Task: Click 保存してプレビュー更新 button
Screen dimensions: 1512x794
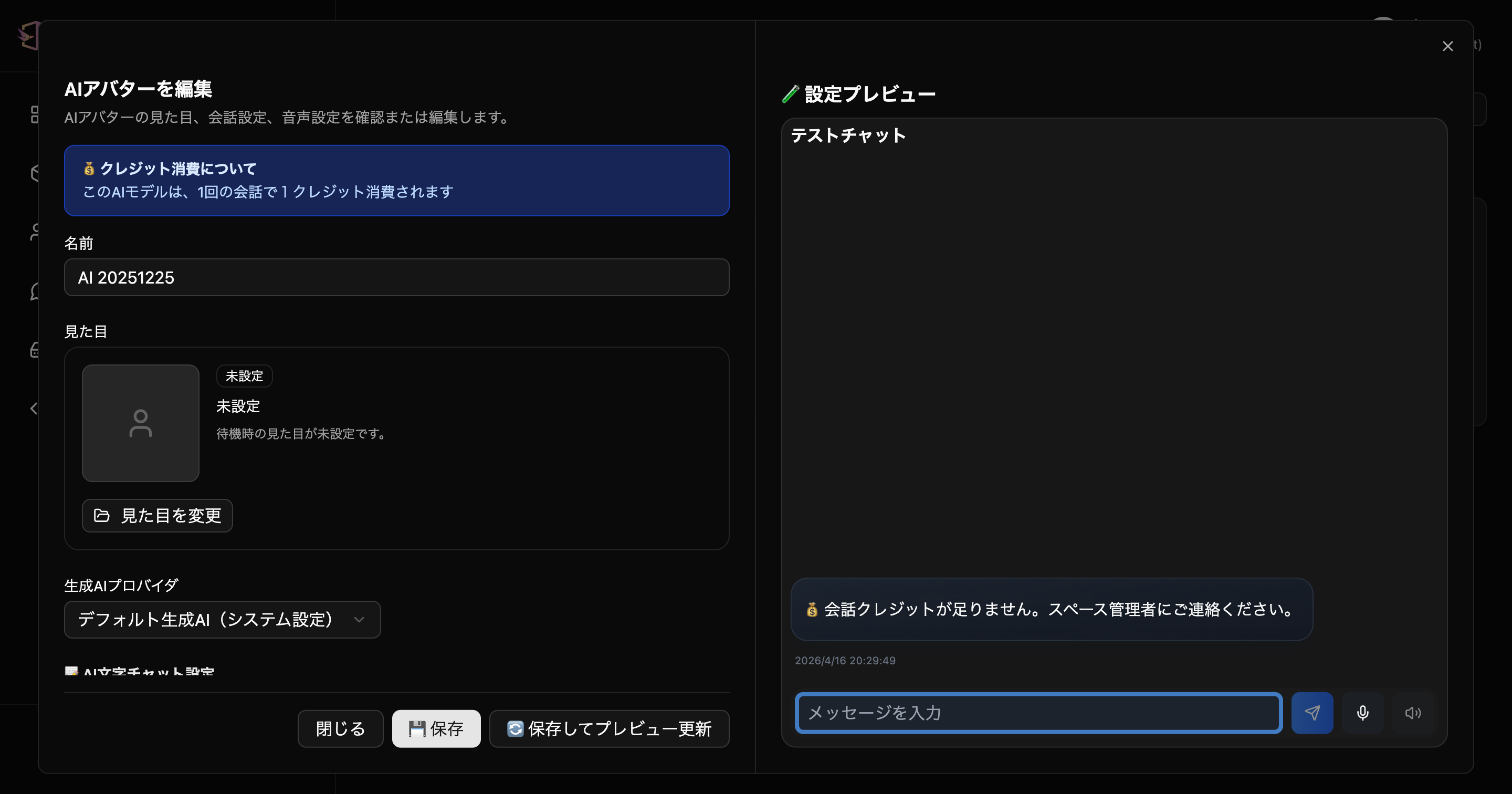Action: point(609,729)
